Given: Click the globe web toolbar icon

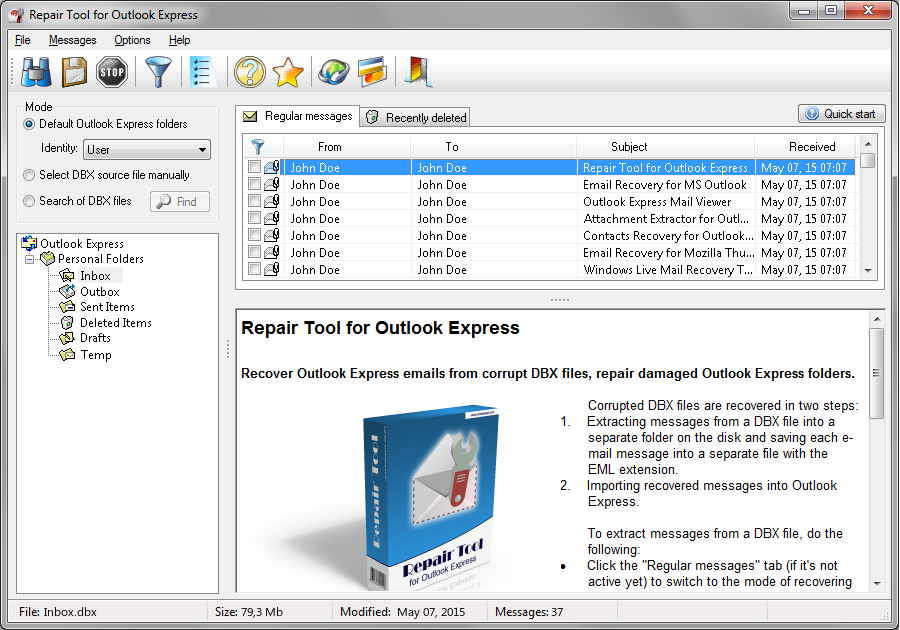Looking at the screenshot, I should click(x=334, y=72).
